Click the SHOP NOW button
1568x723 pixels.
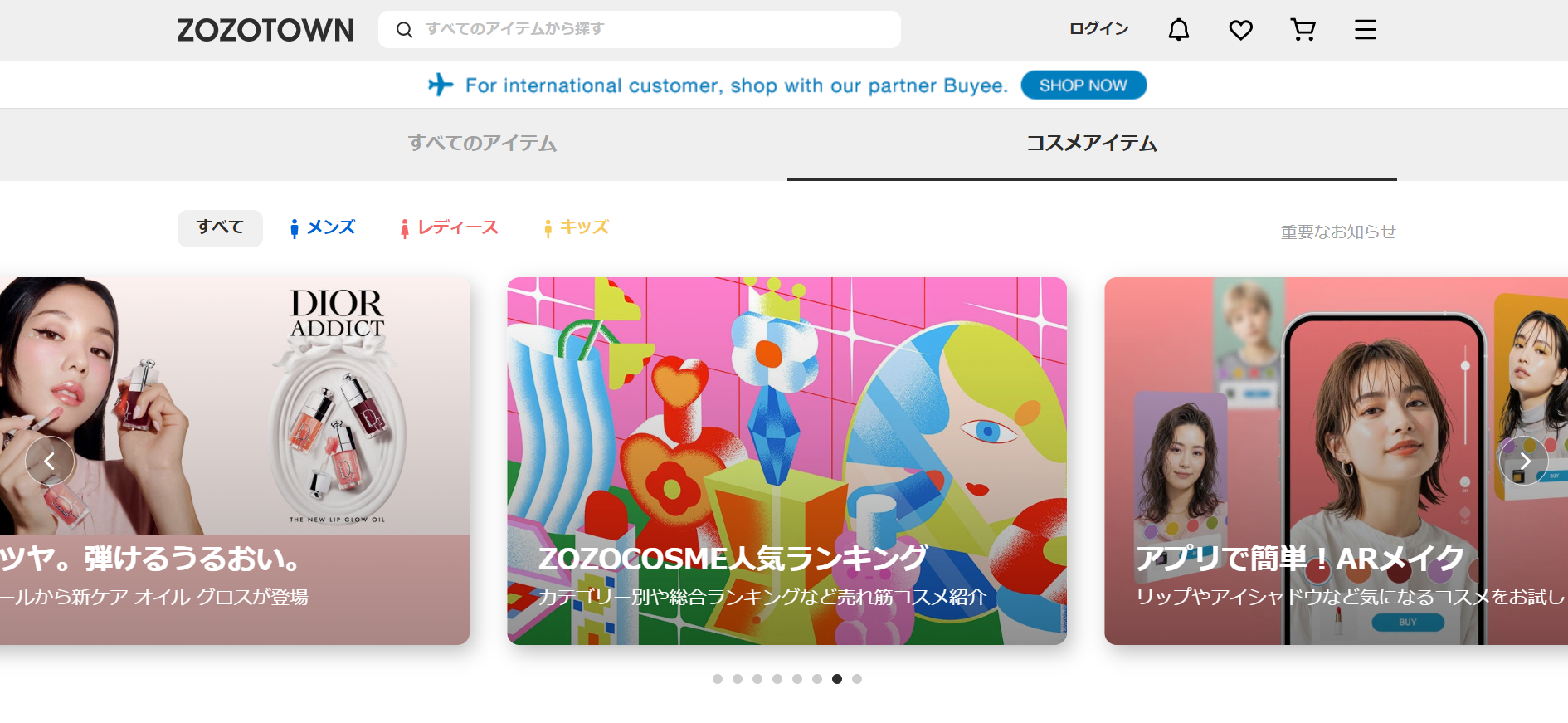pos(1083,85)
